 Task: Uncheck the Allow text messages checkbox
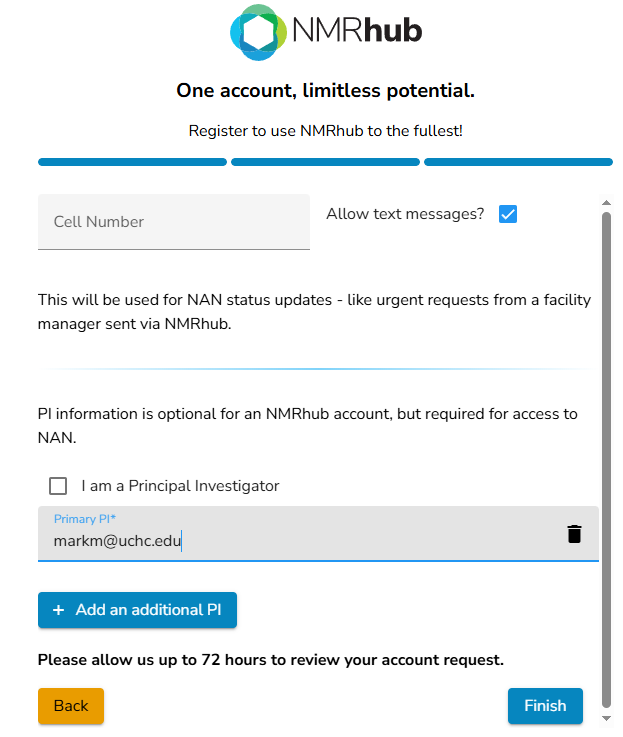click(x=508, y=214)
